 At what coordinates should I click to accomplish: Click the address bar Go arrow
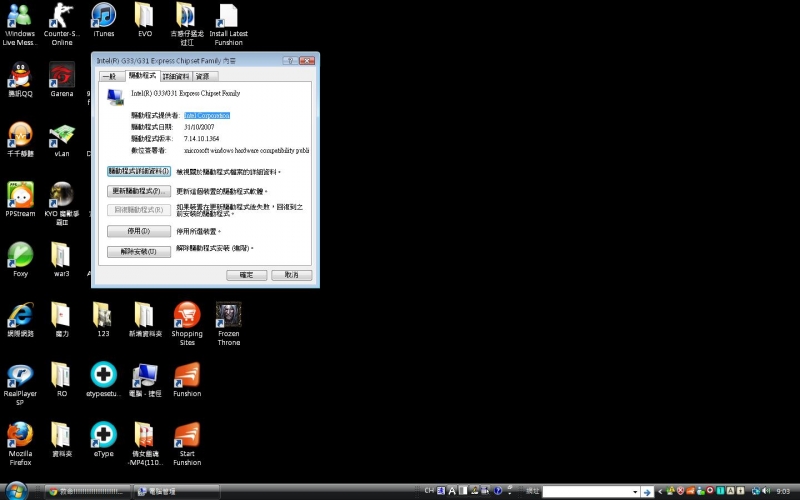647,492
